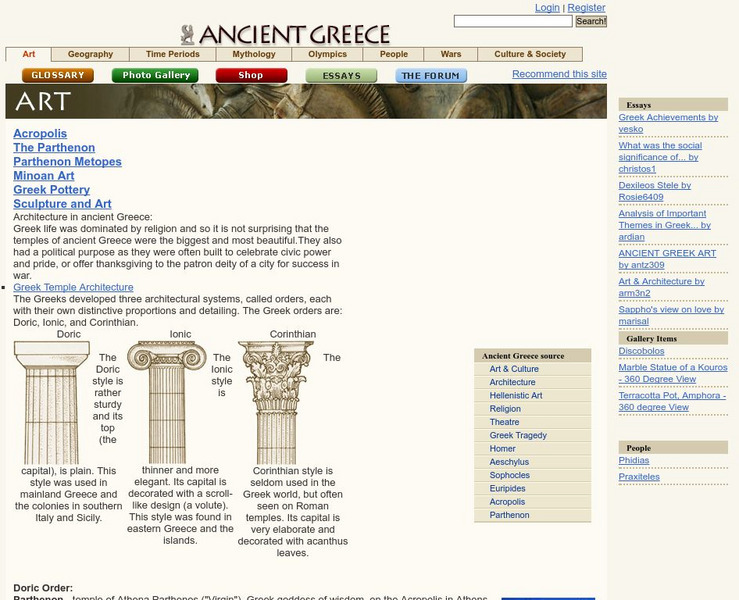This screenshot has width=739, height=600.
Task: Select the Time Periods tab
Action: pyautogui.click(x=173, y=55)
